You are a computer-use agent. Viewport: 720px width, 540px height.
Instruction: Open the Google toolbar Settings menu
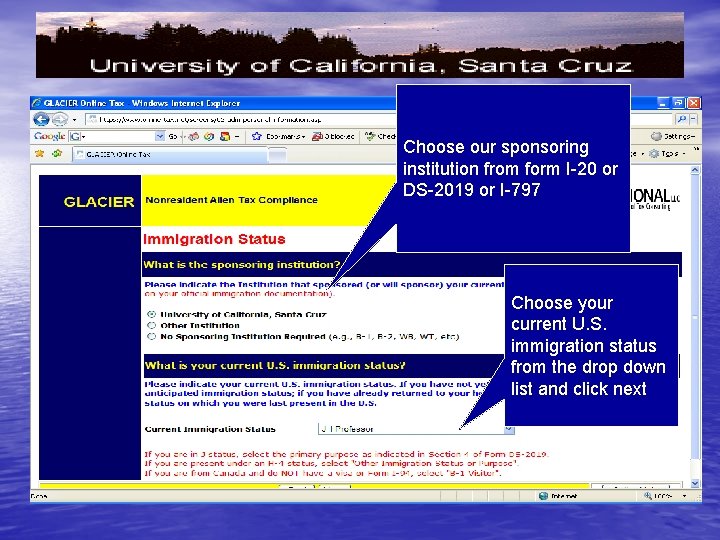point(673,136)
